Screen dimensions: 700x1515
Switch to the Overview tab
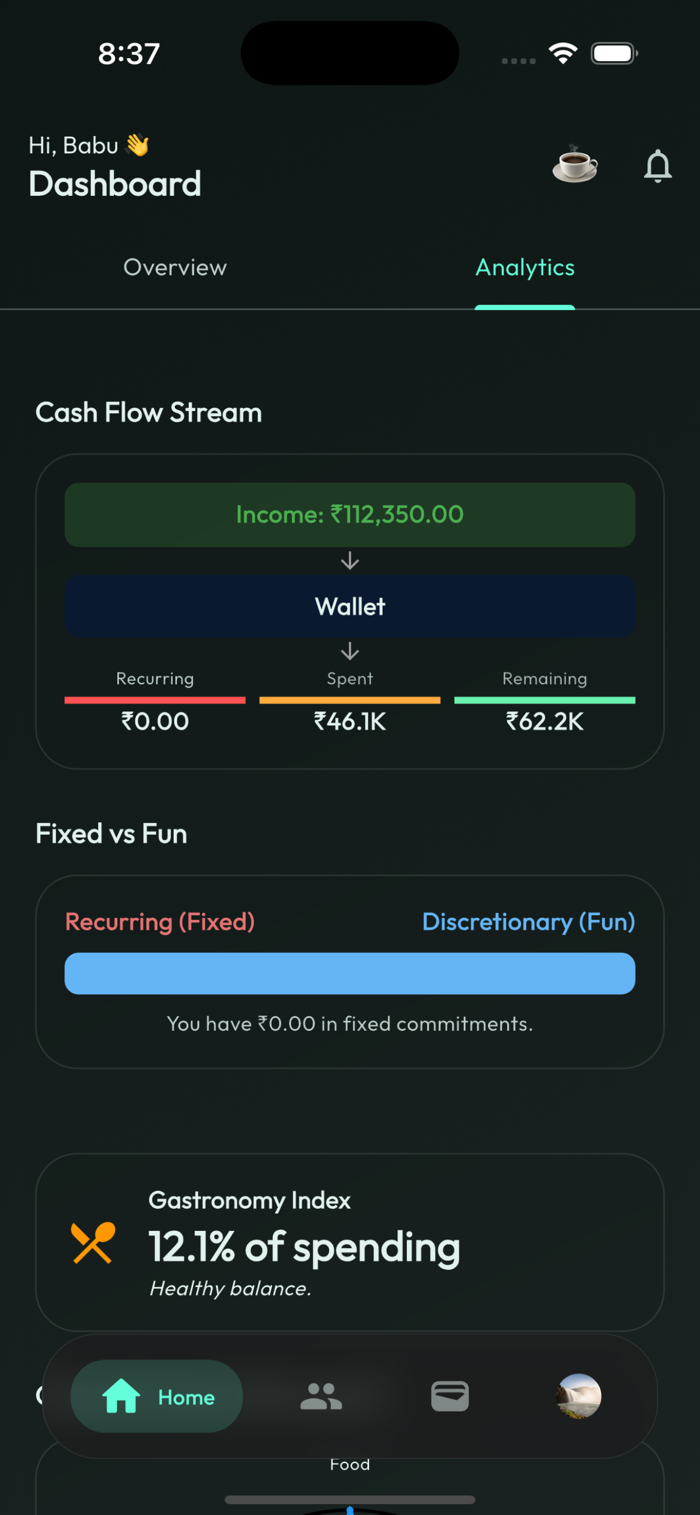point(175,267)
